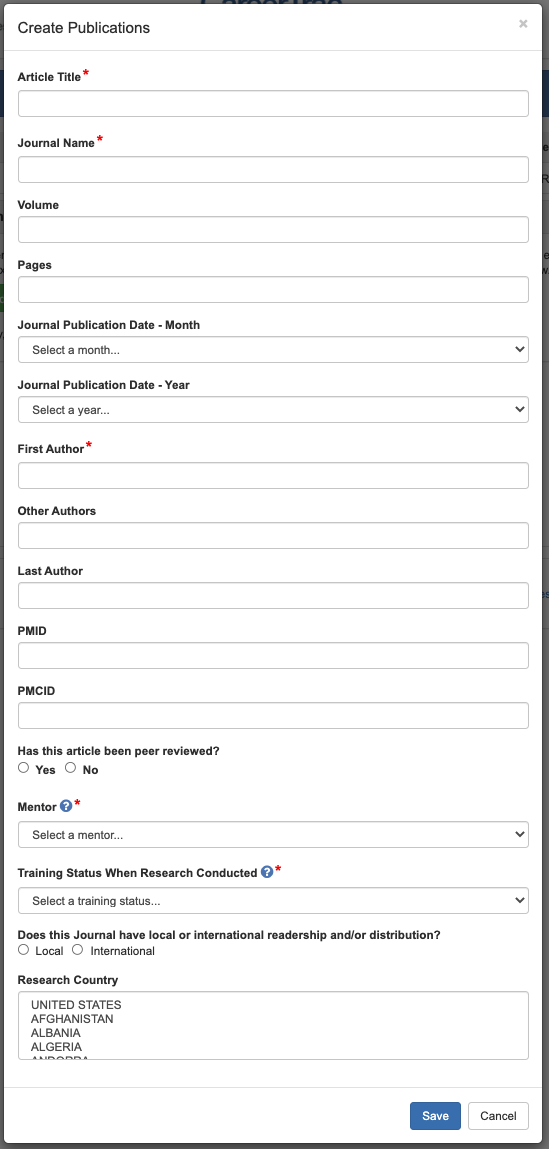The width and height of the screenshot is (549, 1149).
Task: Click the Cancel button
Action: (498, 1116)
